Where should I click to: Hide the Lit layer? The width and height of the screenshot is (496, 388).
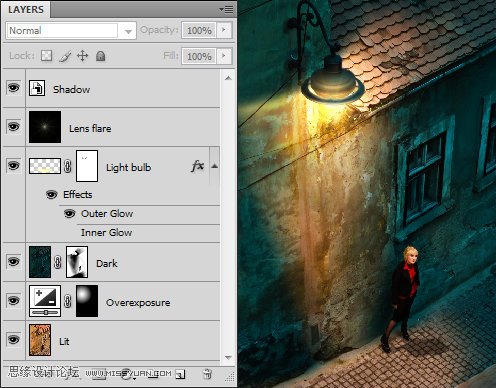13,340
